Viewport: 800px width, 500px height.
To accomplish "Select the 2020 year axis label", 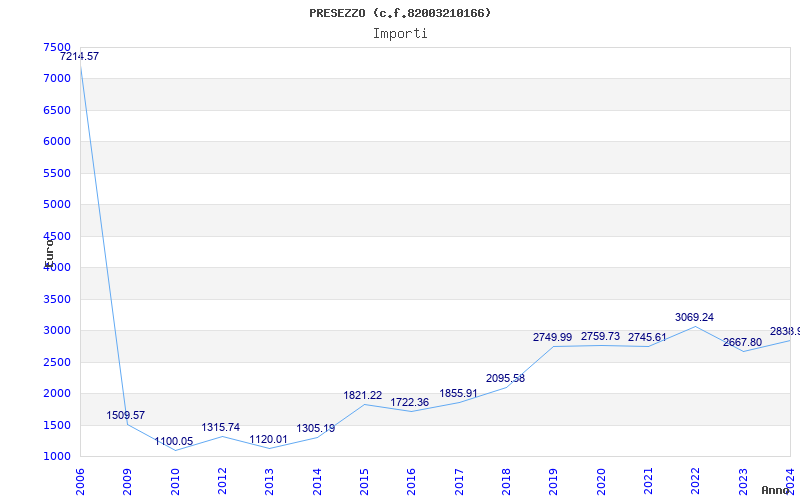I will (x=601, y=482).
